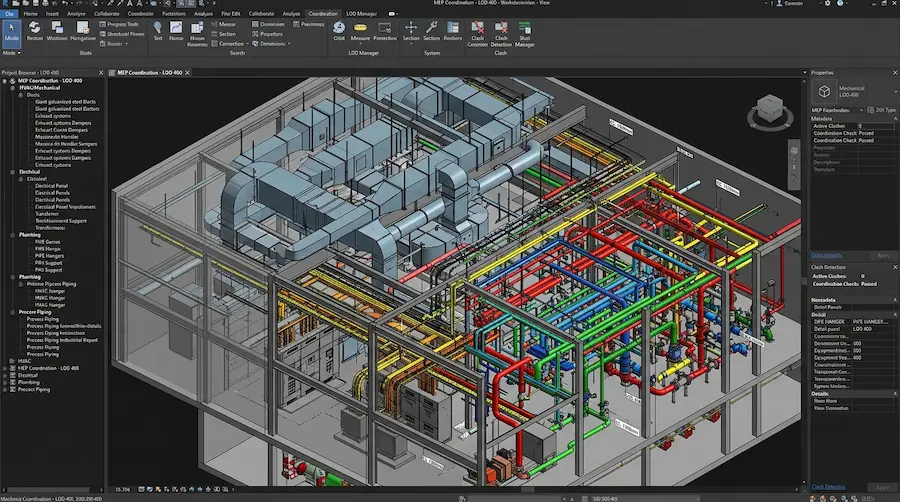This screenshot has width=900, height=502.
Task: Open the Navigation ribbon tool
Action: [x=83, y=32]
